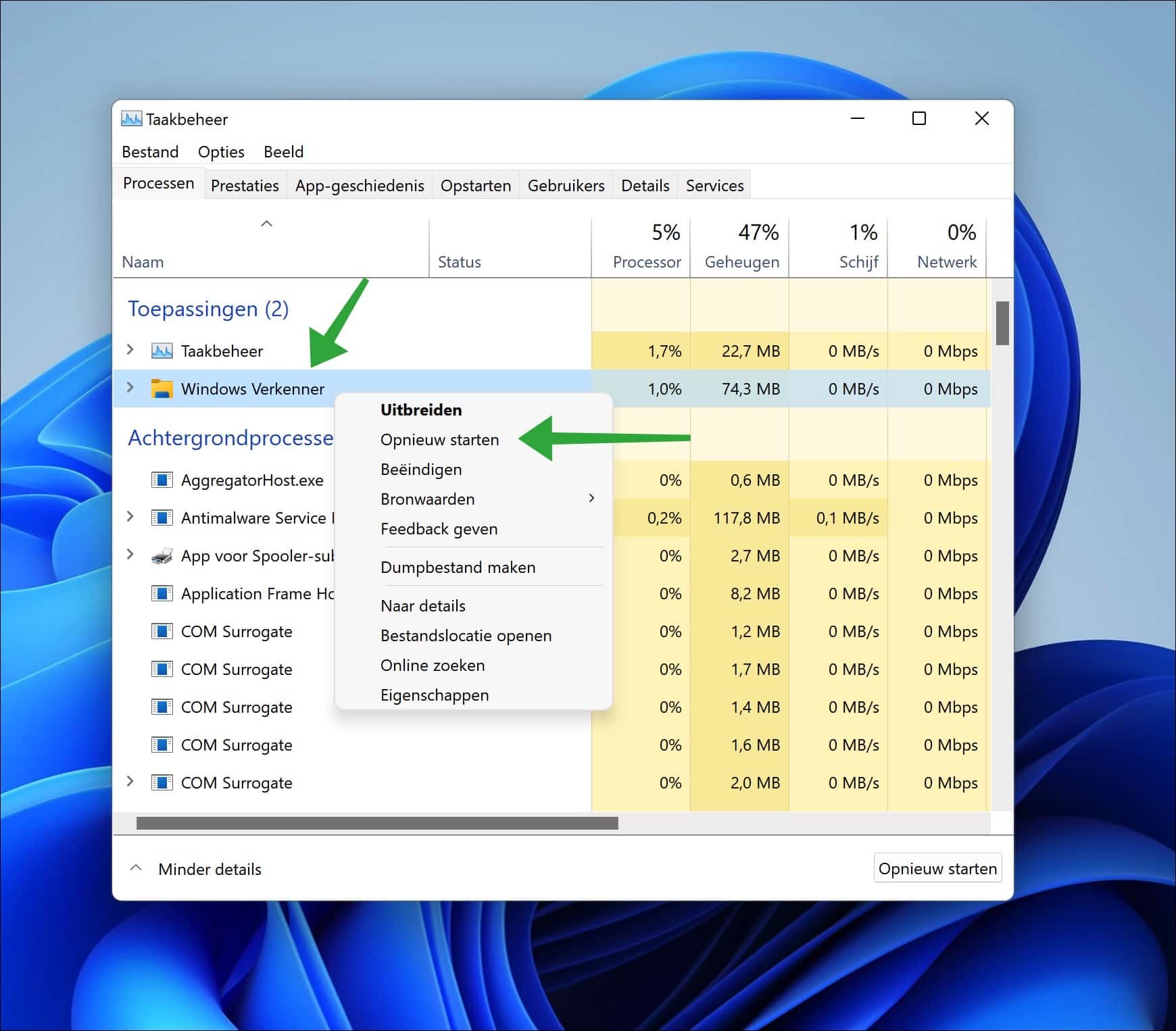Click the Opnieuw starten button at bottom
The height and width of the screenshot is (1031, 1176).
937,869
